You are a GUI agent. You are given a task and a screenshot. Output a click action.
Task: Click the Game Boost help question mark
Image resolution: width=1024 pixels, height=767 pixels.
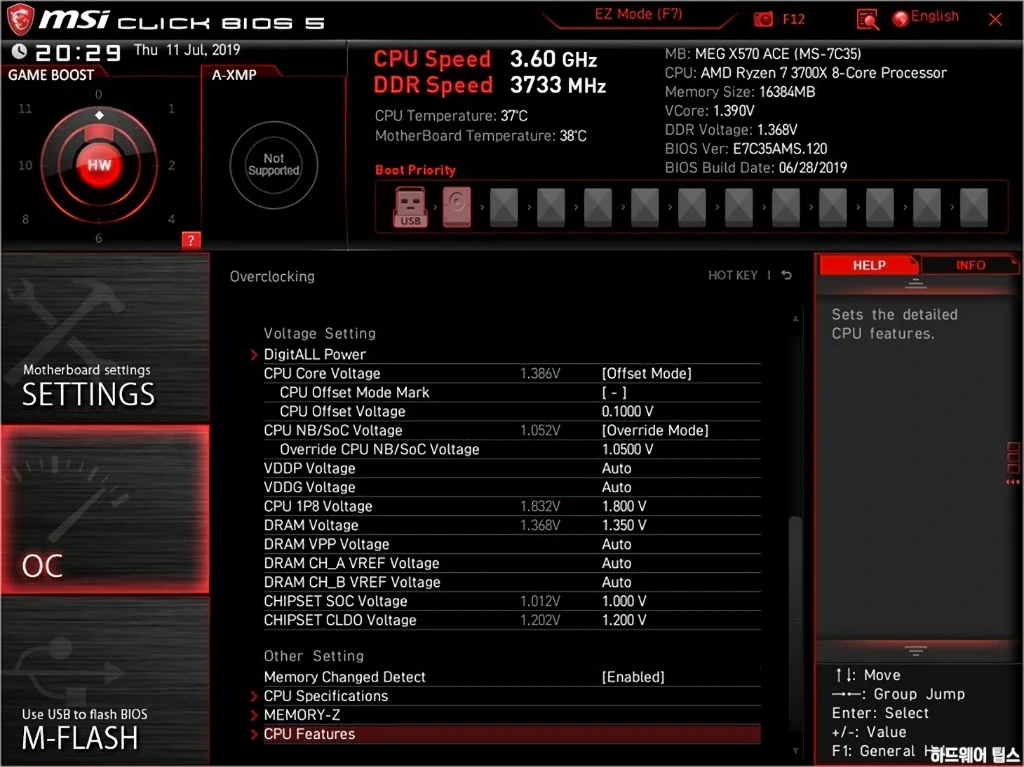click(x=191, y=240)
